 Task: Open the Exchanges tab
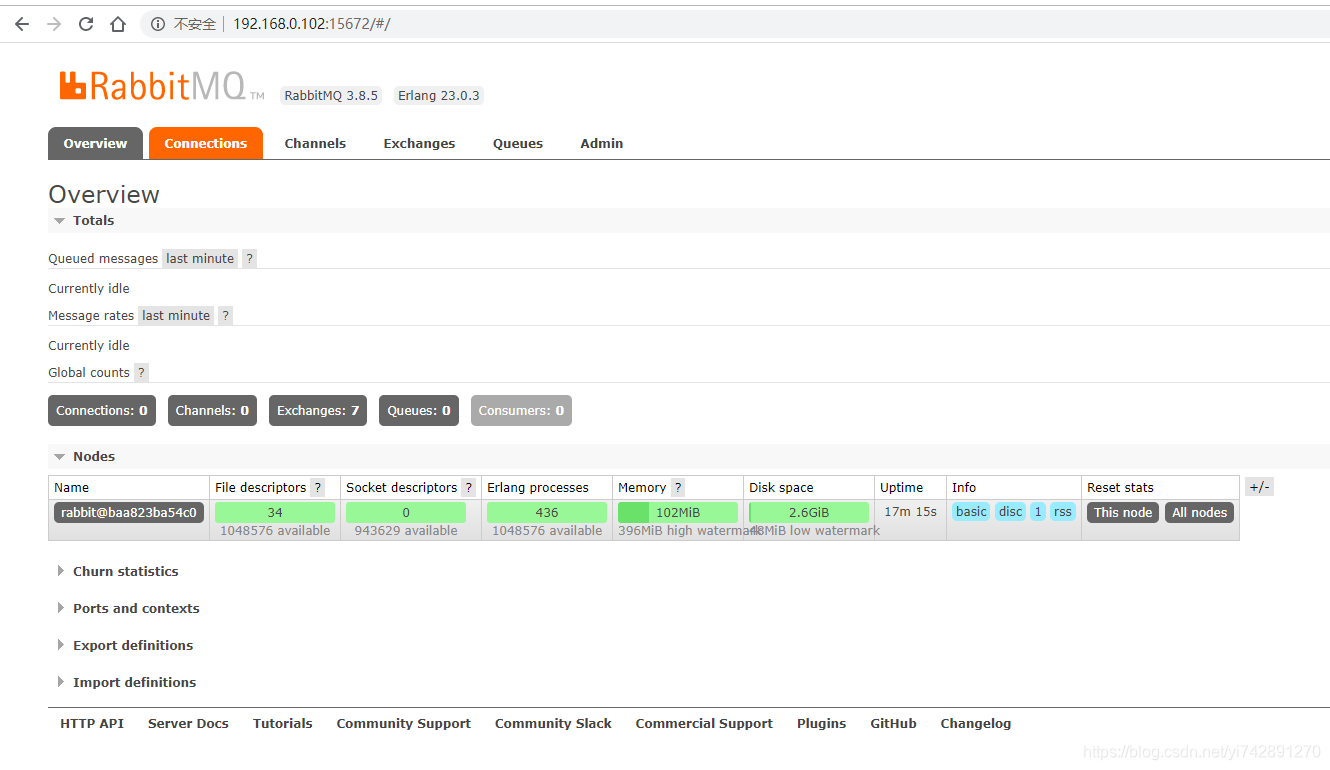[419, 143]
